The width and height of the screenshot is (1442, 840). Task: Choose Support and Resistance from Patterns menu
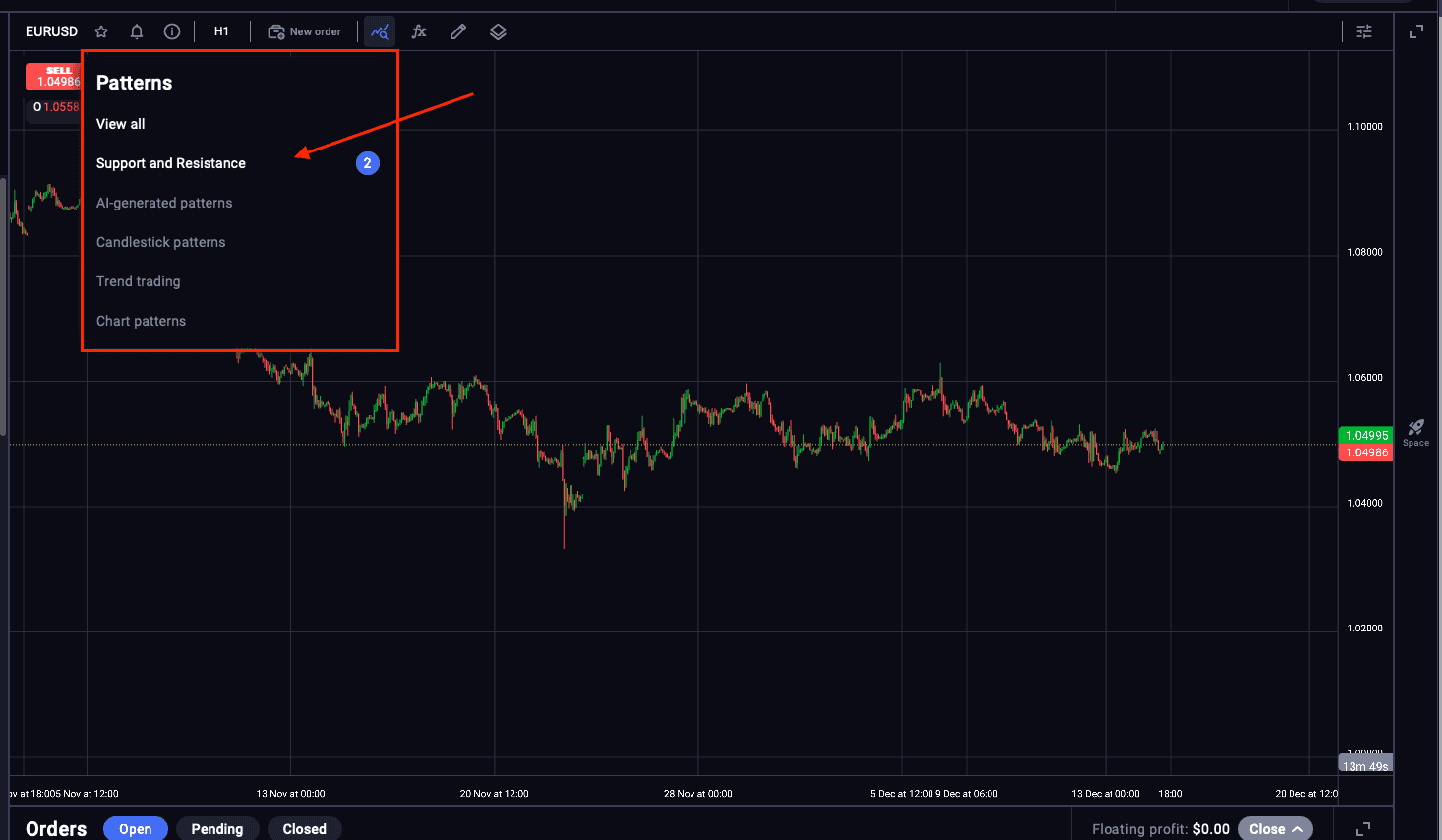(170, 163)
